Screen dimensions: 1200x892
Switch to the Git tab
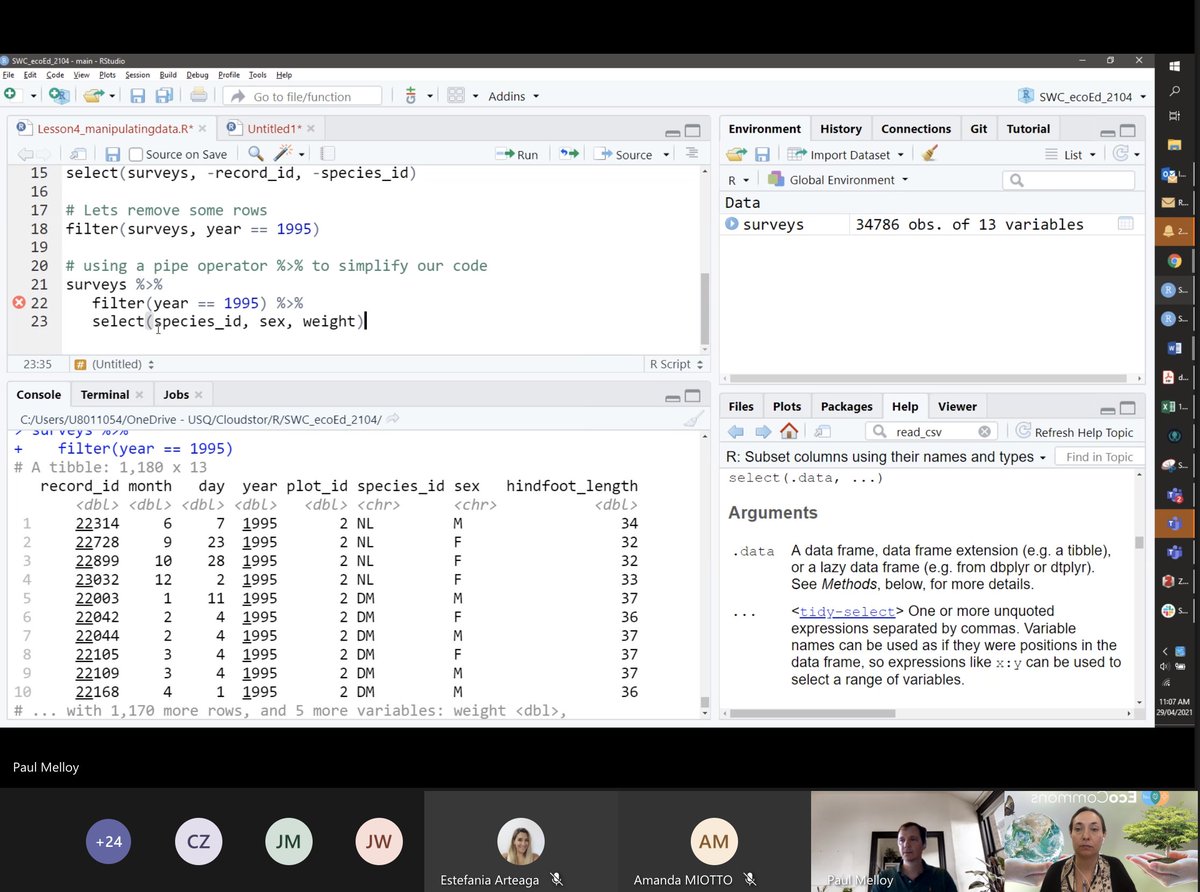[979, 129]
